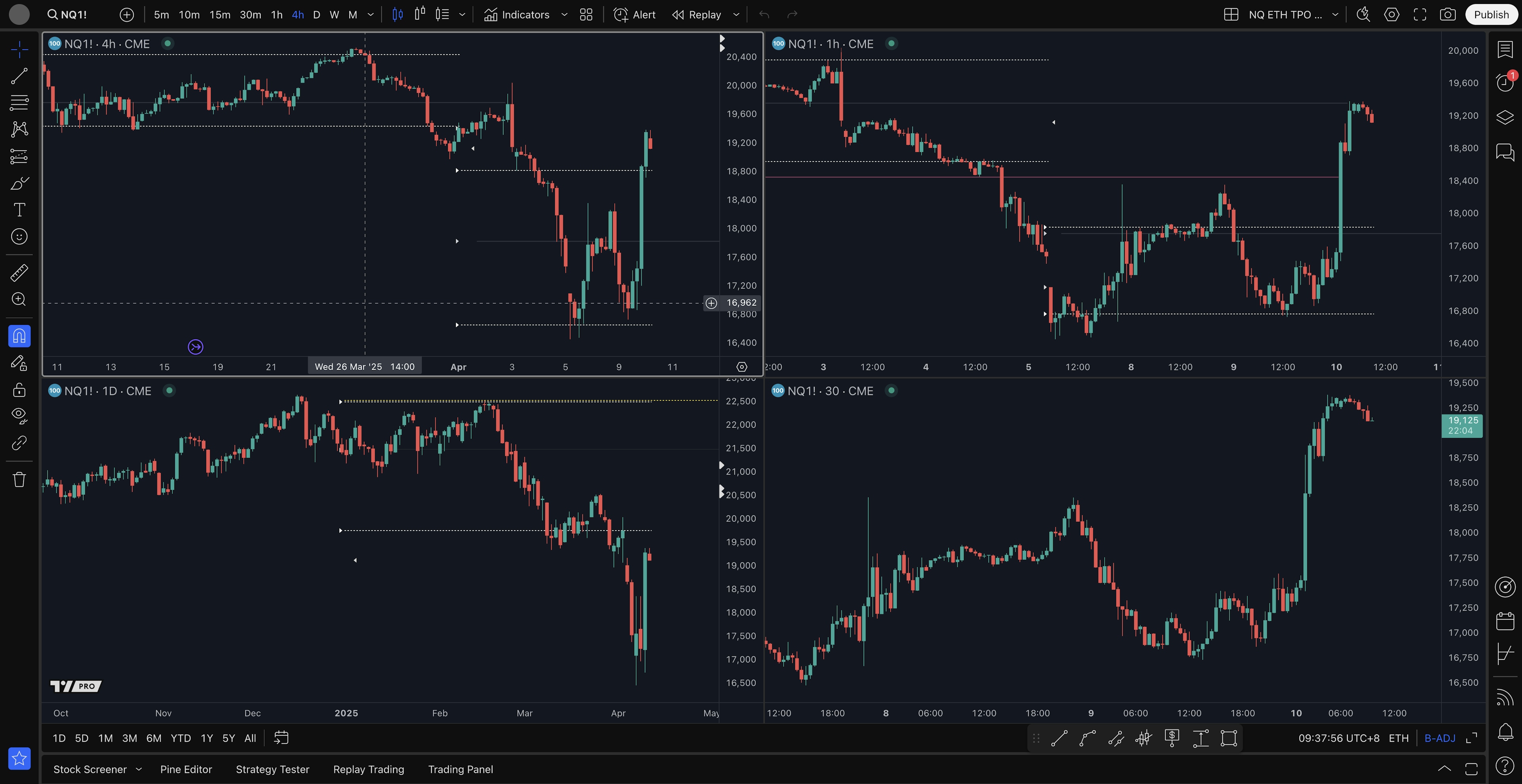Select the YTD date range
This screenshot has width=1522, height=784.
click(x=180, y=738)
